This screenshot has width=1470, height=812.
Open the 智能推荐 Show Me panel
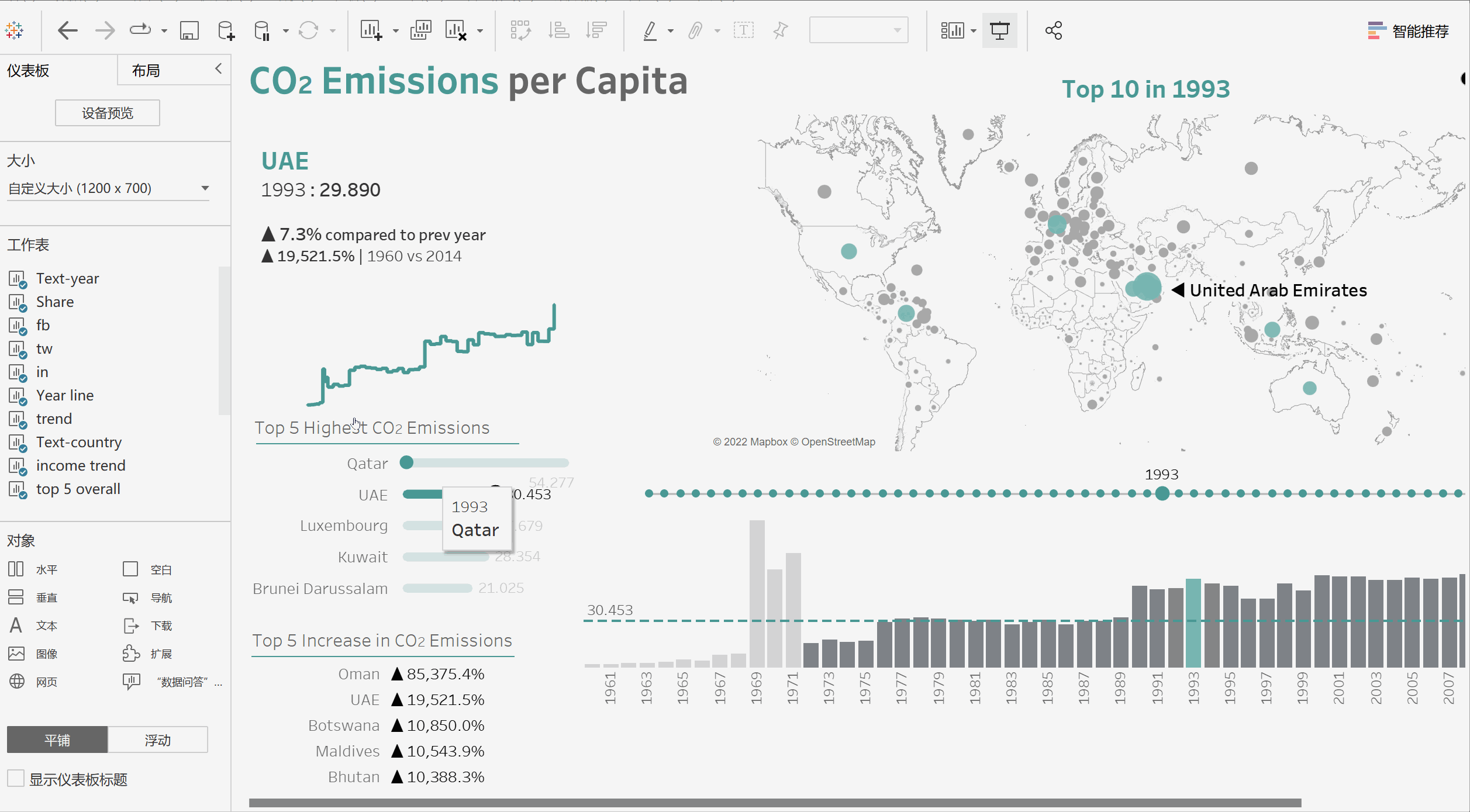tap(1409, 31)
